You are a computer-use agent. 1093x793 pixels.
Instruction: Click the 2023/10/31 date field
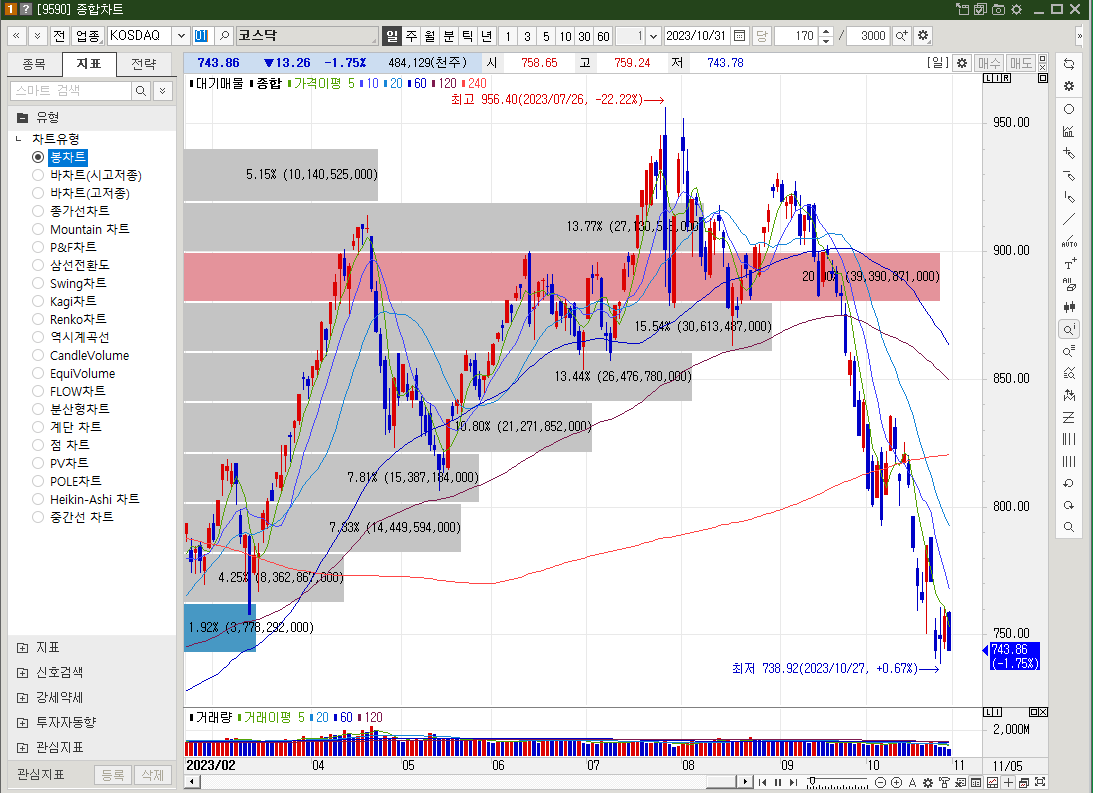coord(696,36)
